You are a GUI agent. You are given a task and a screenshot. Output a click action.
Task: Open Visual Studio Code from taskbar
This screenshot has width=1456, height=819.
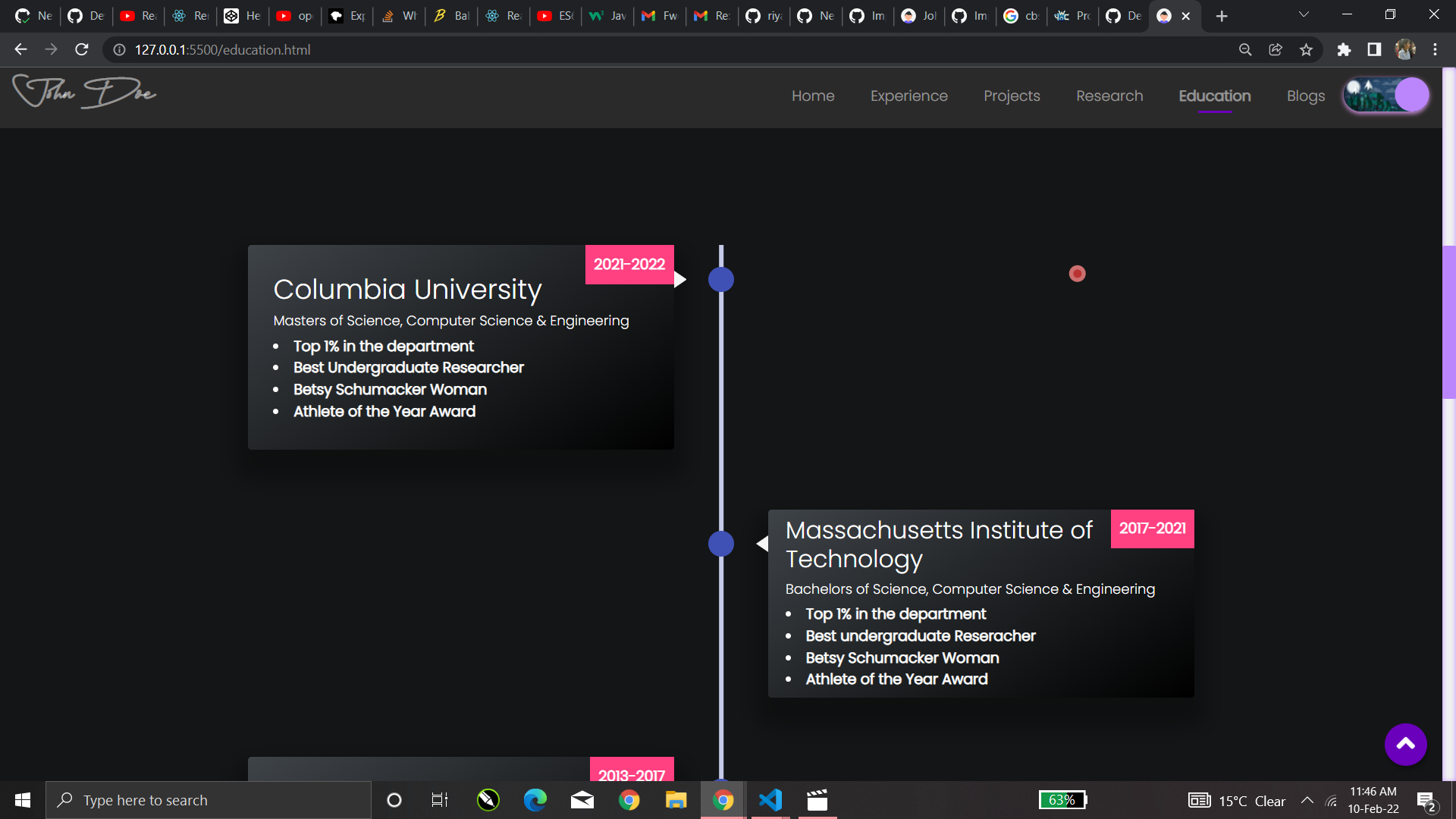pos(770,800)
